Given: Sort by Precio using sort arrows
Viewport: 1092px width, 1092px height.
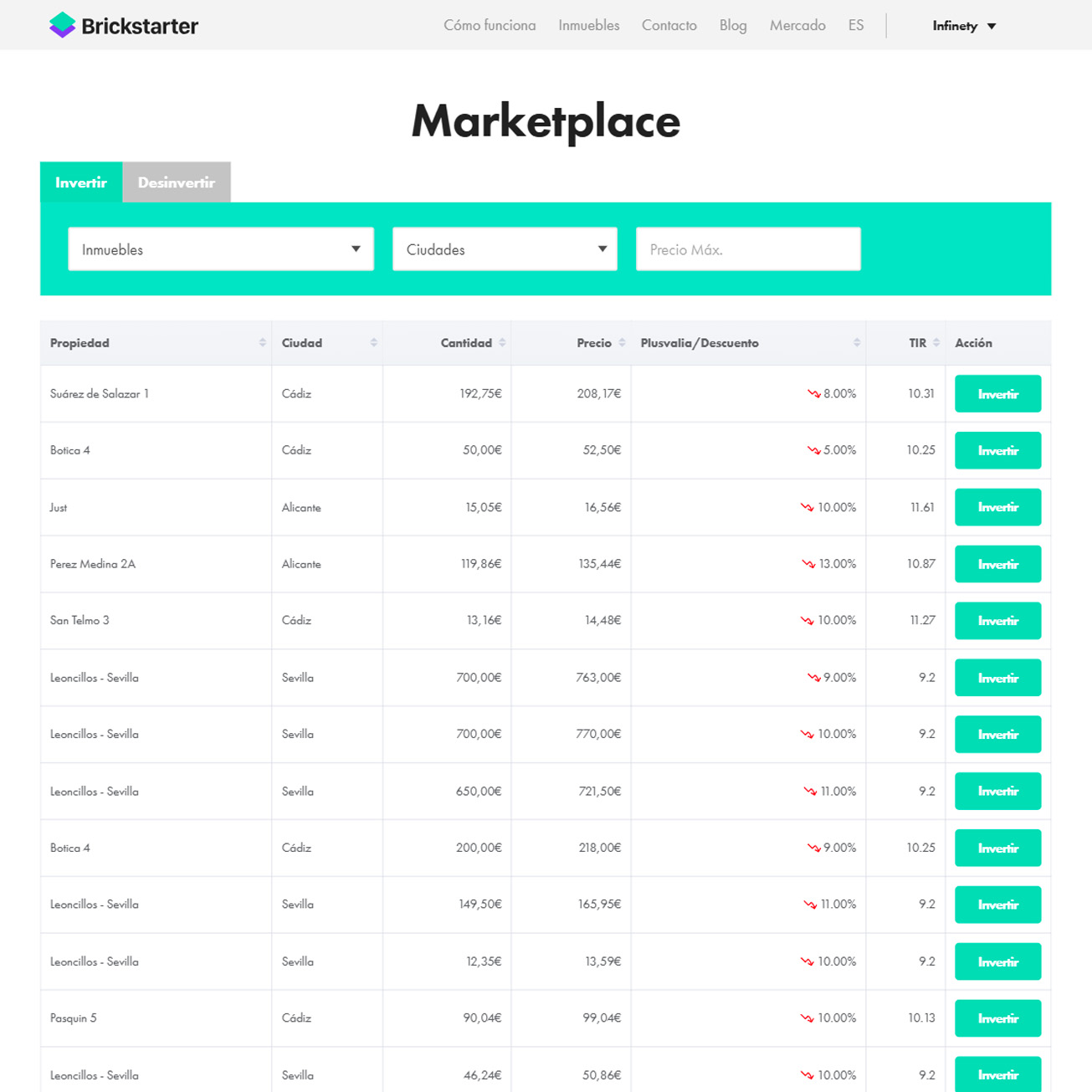Looking at the screenshot, I should point(622,343).
